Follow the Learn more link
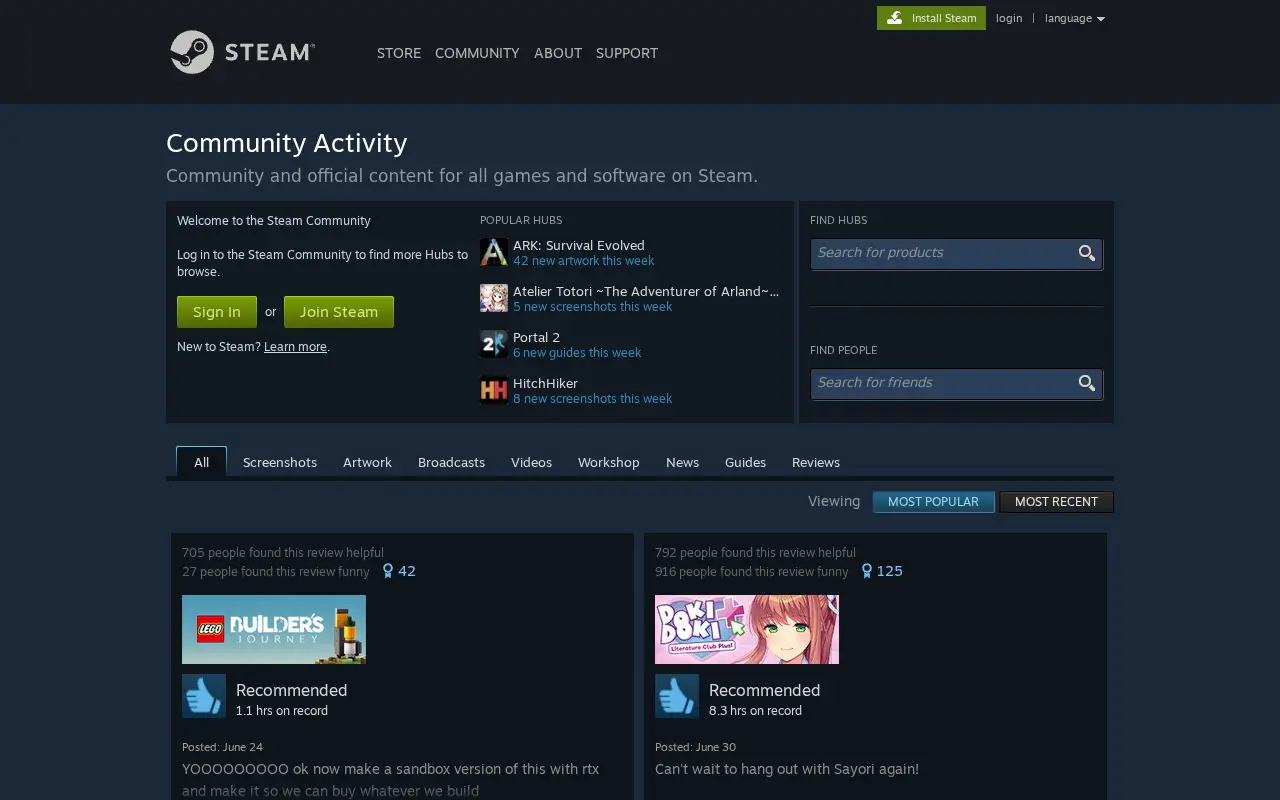 click(295, 347)
